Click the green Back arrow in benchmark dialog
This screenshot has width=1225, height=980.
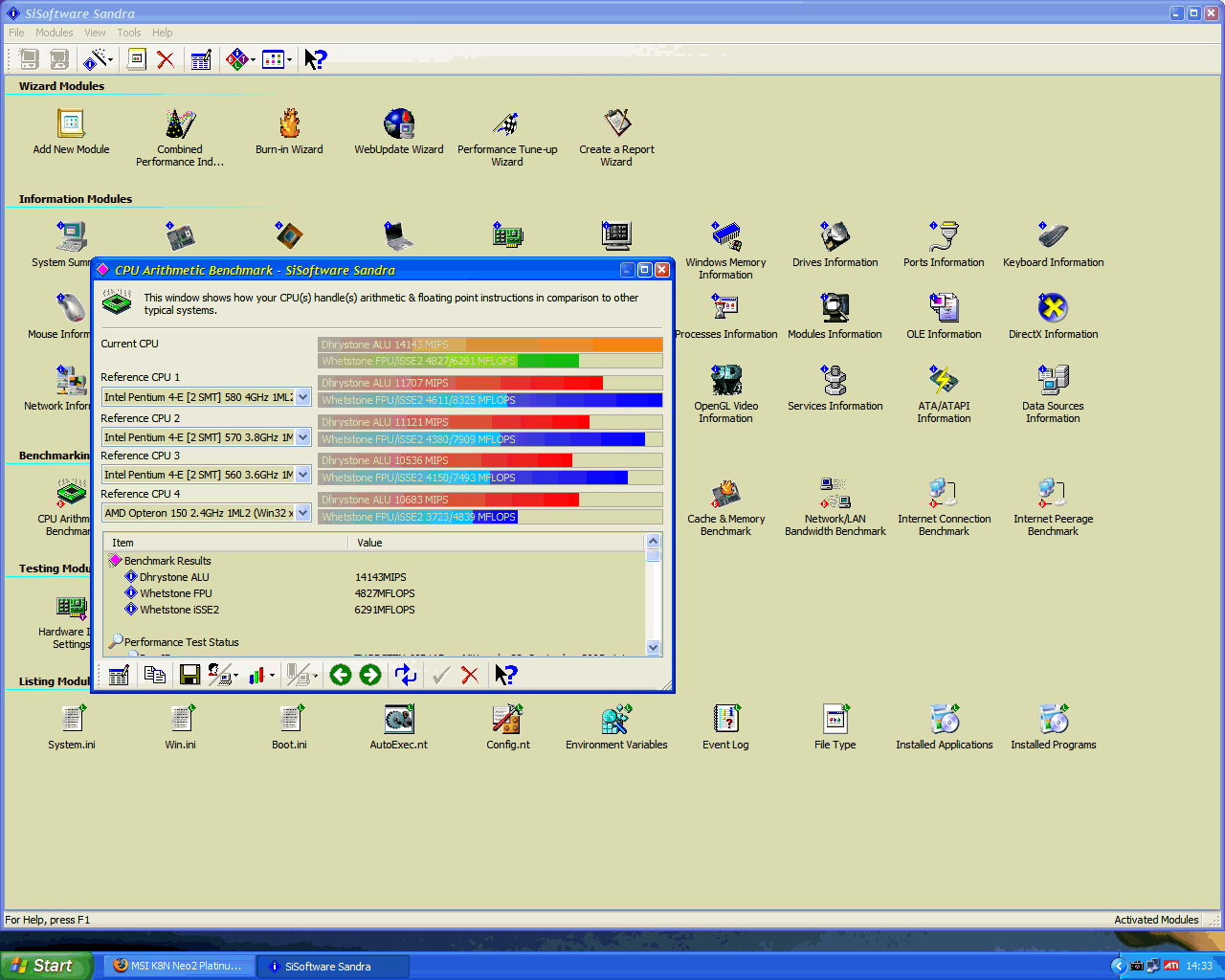coord(341,676)
